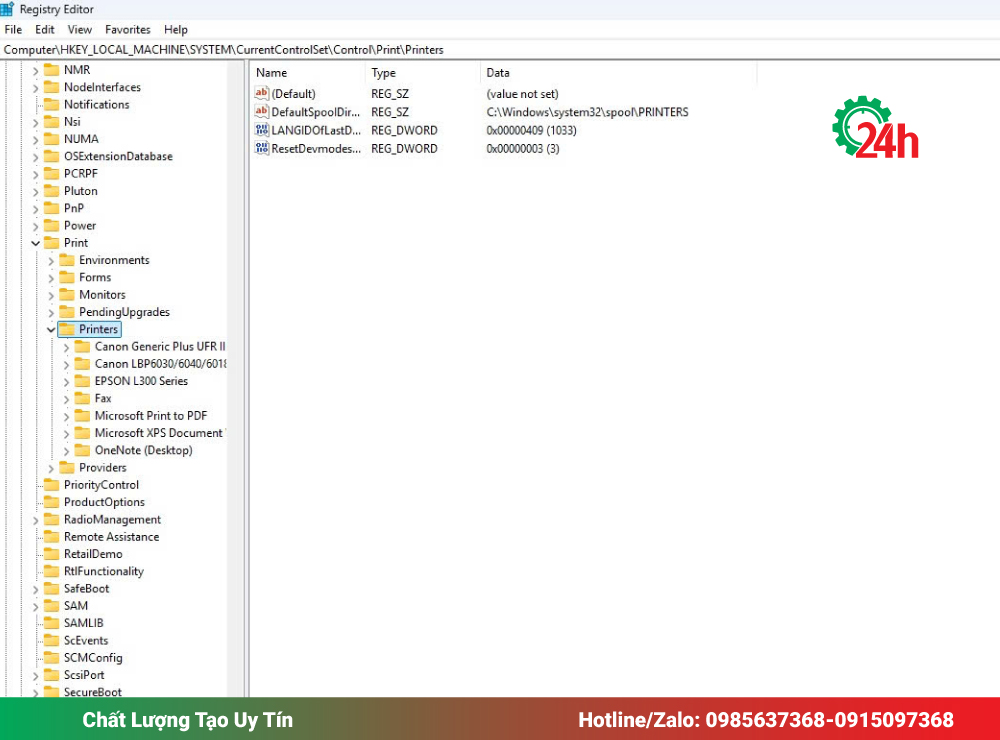Sort values by the Name column header
The width and height of the screenshot is (1000, 740).
pos(308,73)
